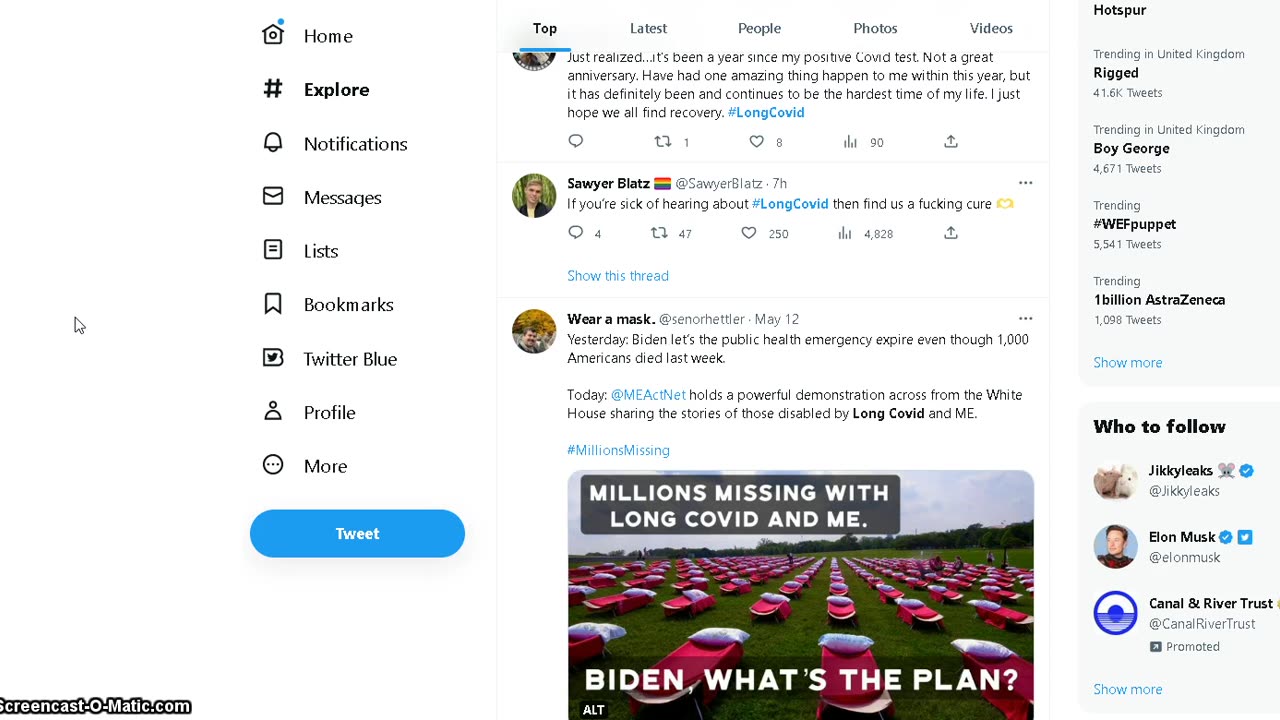This screenshot has width=1280, height=720.
Task: Click the Home icon in the sidebar
Action: (x=273, y=35)
